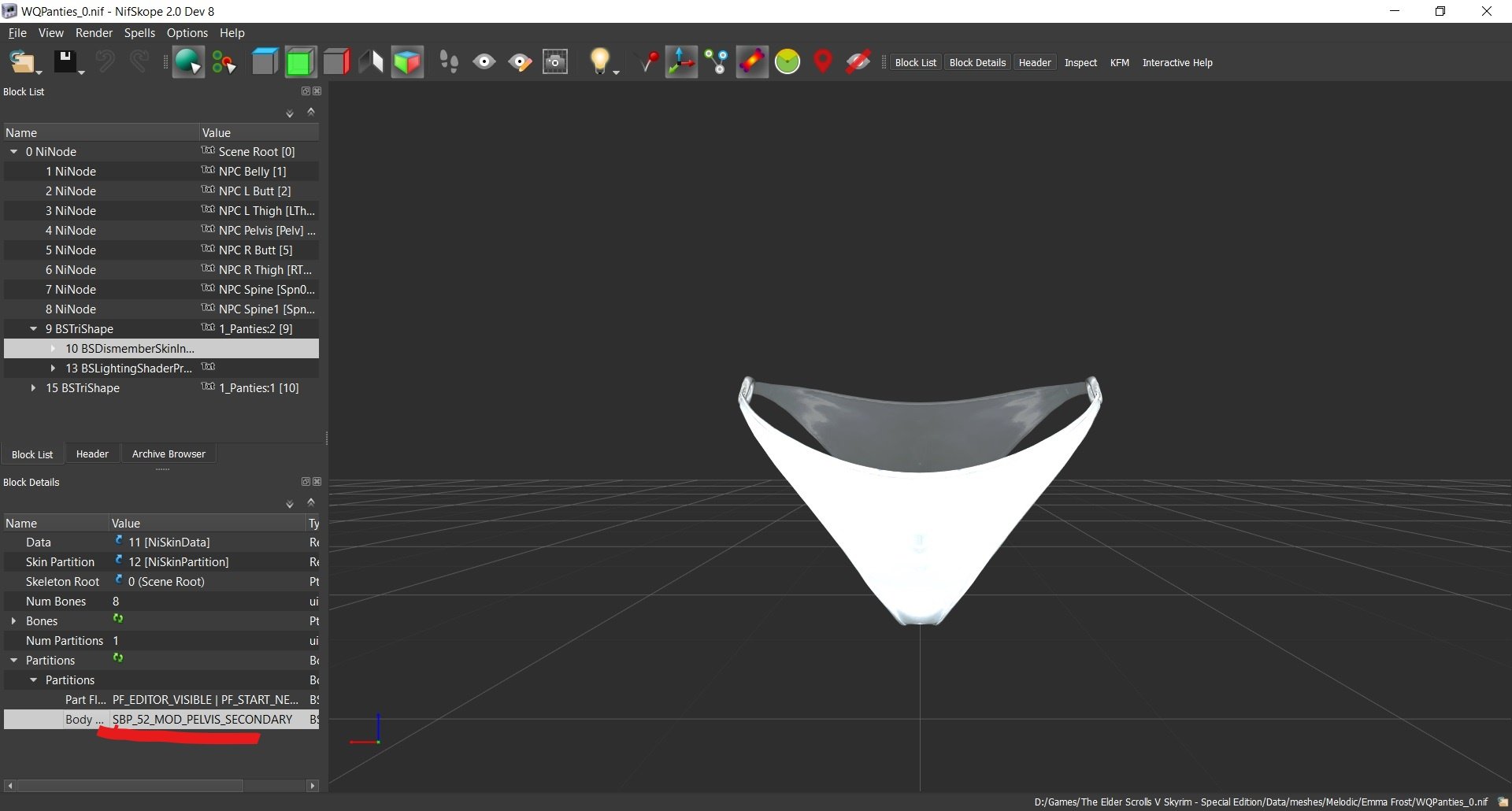Toggle the draw nodes icon

click(716, 61)
